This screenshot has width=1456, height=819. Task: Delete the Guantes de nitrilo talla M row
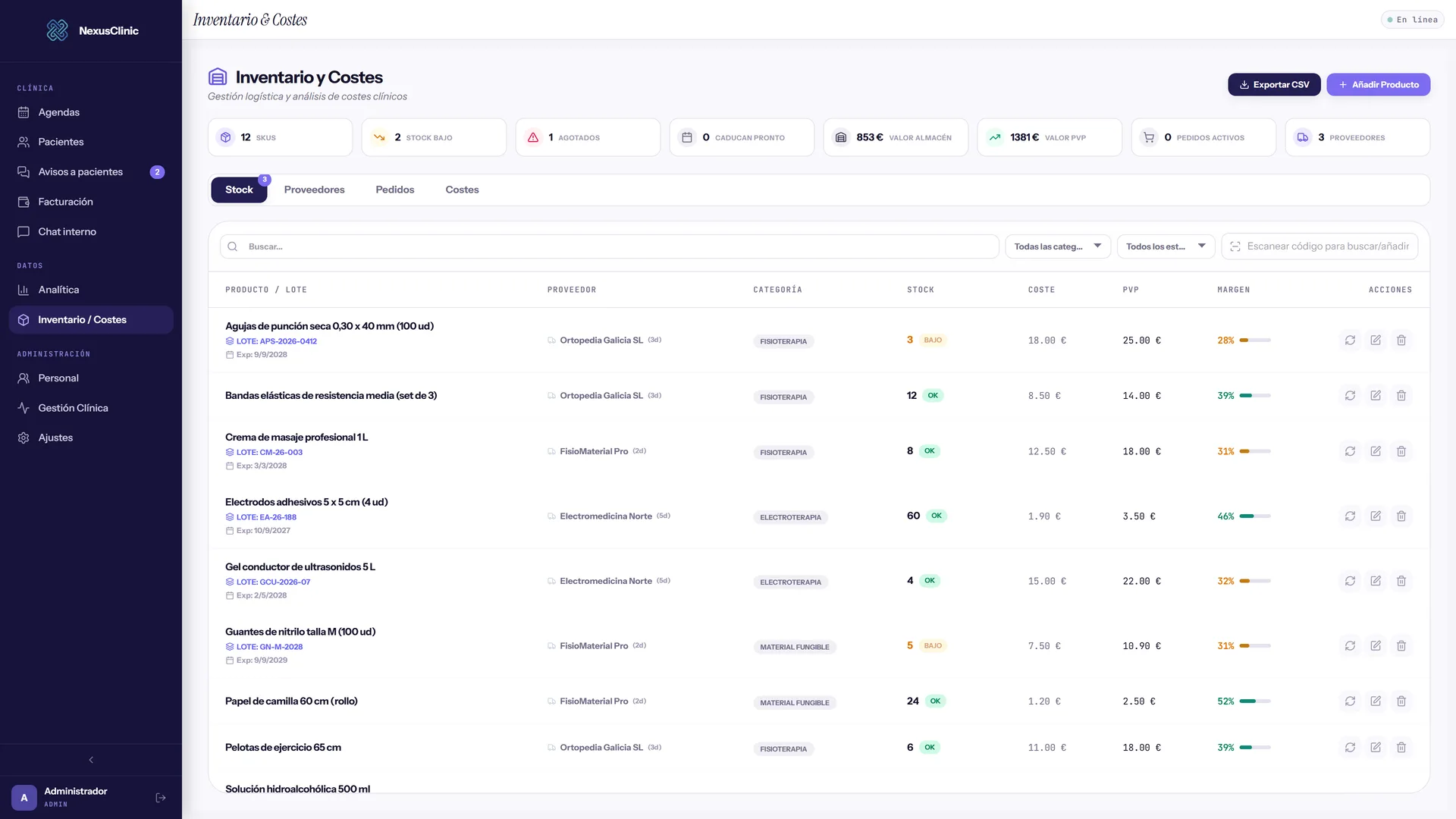(1401, 646)
